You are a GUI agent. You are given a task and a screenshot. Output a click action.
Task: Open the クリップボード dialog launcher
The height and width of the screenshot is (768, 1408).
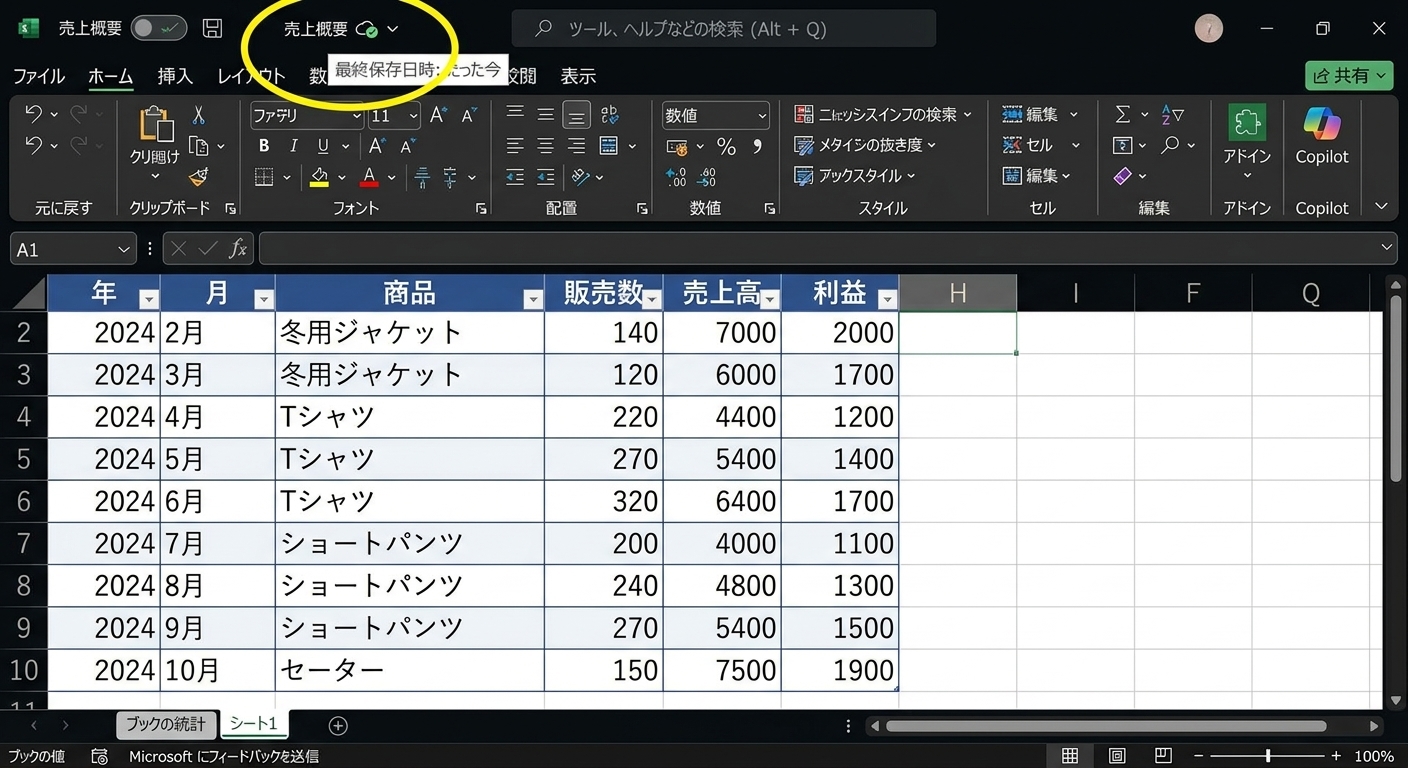pos(230,208)
